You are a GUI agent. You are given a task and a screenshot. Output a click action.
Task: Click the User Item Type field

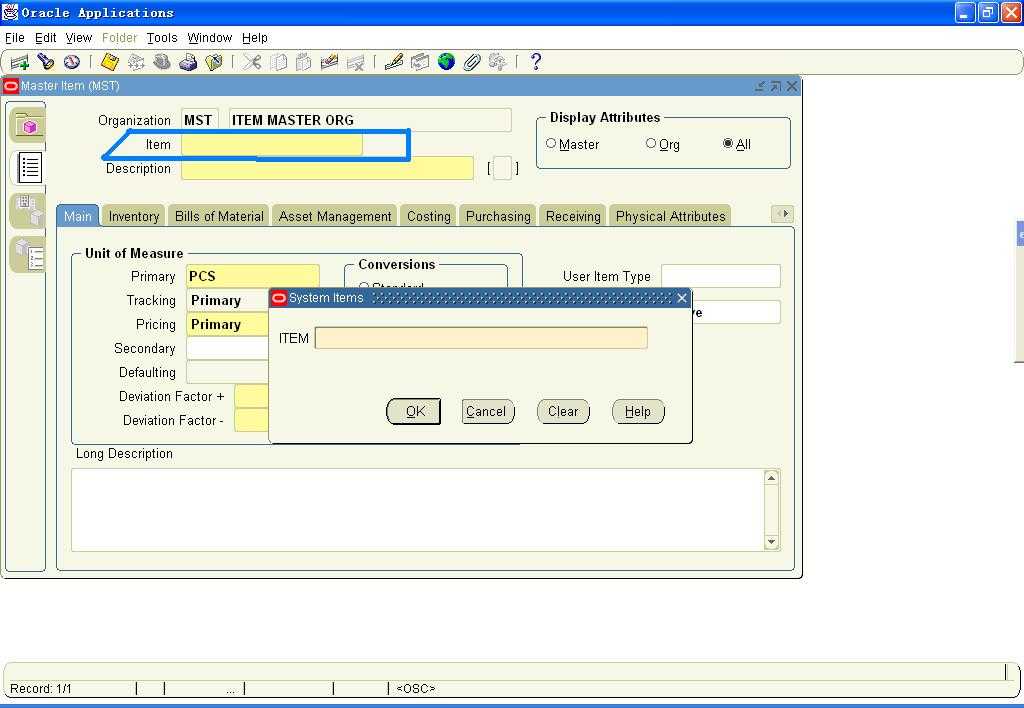(720, 276)
